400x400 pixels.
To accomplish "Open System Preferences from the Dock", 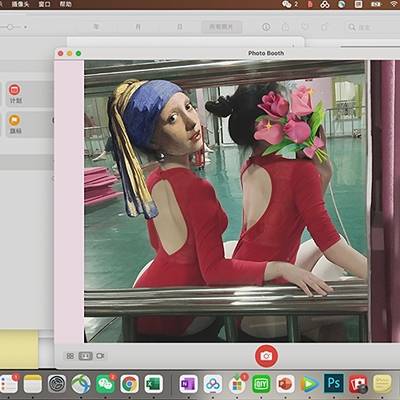I will [x=57, y=384].
